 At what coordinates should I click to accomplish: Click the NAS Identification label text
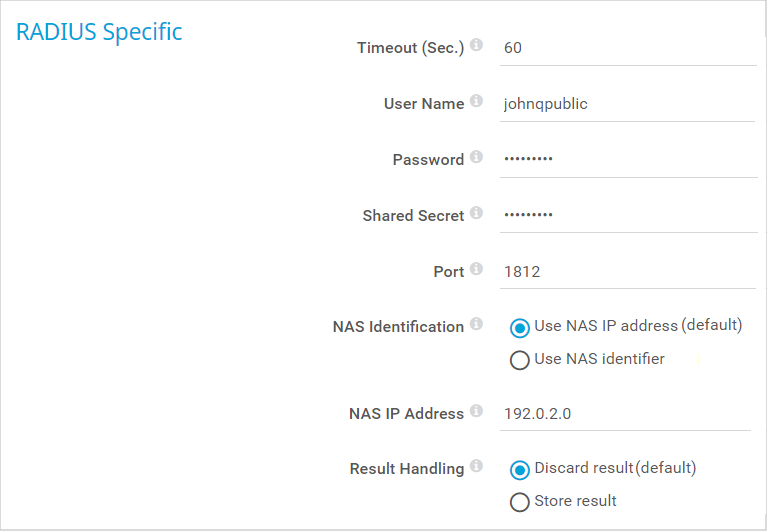point(398,327)
